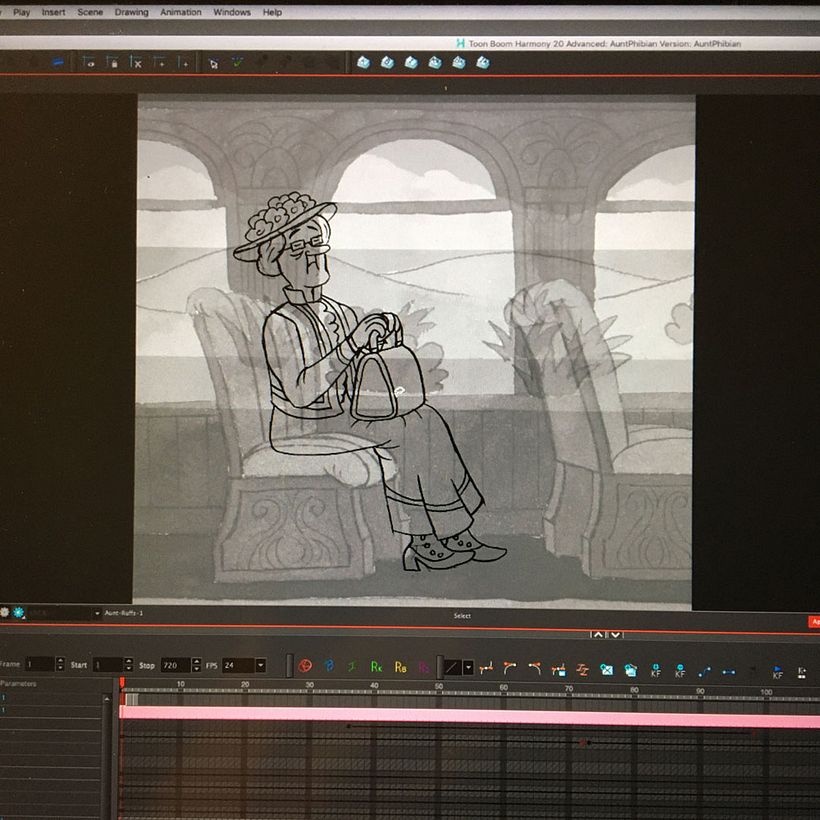
Task: Click the right bezier curve handle icon
Action: [534, 668]
